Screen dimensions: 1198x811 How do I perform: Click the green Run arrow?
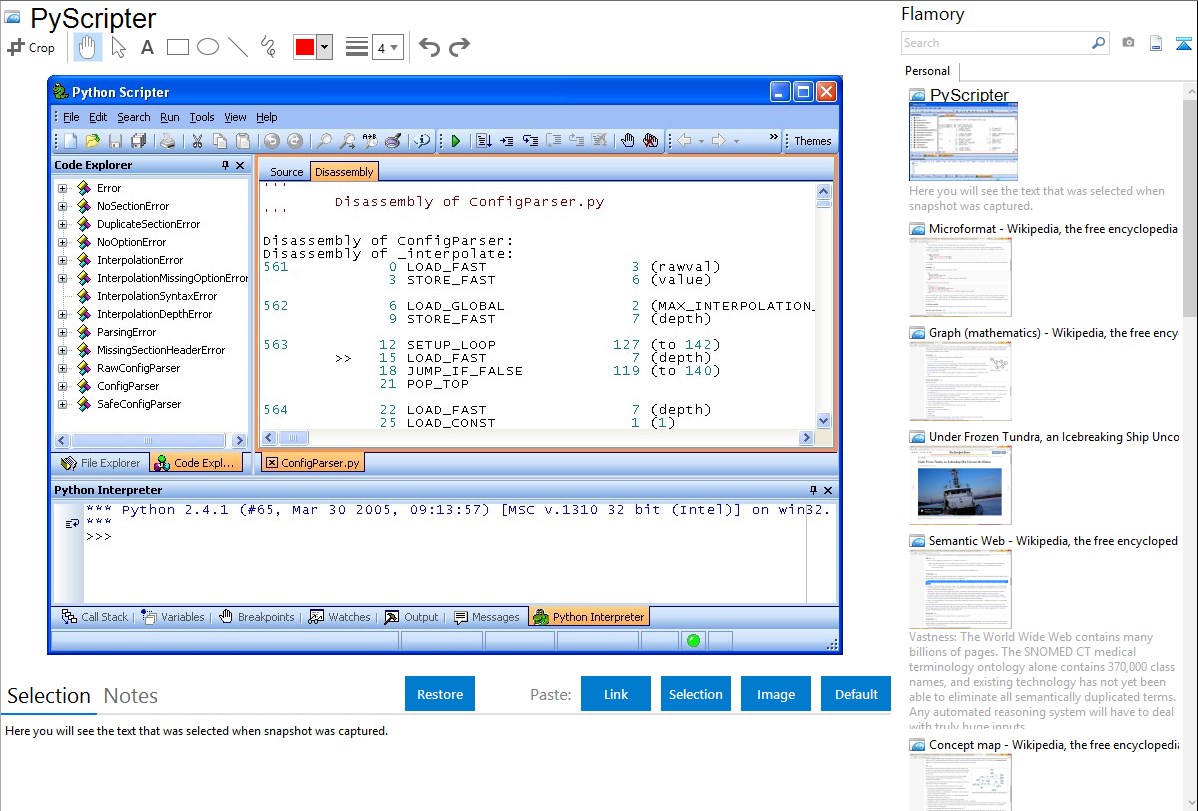[x=455, y=141]
